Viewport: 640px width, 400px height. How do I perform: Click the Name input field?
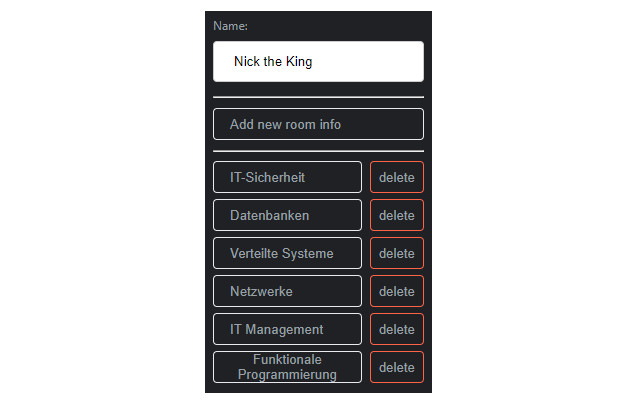tap(318, 61)
